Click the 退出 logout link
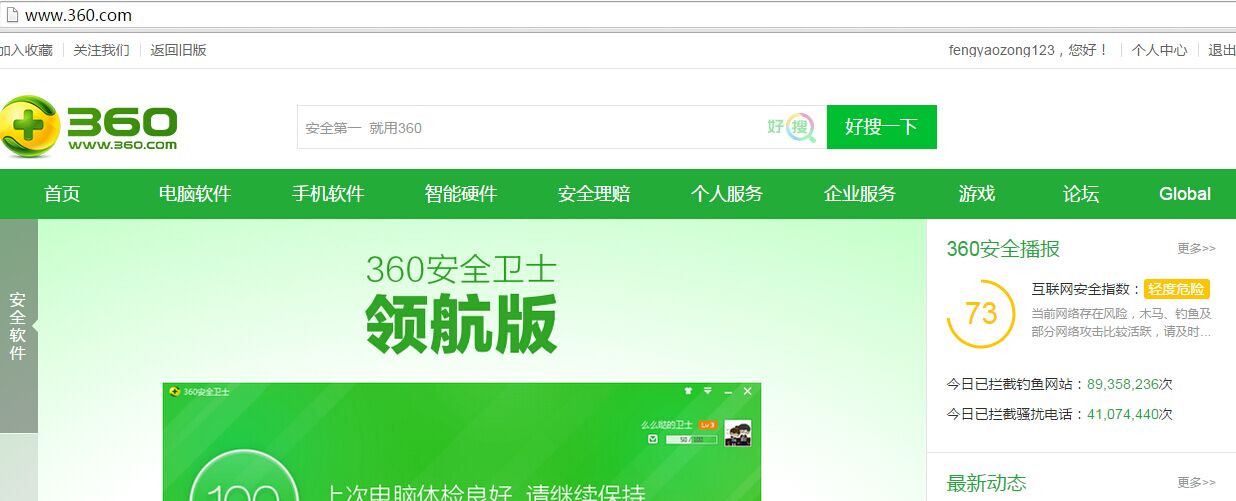The width and height of the screenshot is (1236, 501). click(1222, 50)
